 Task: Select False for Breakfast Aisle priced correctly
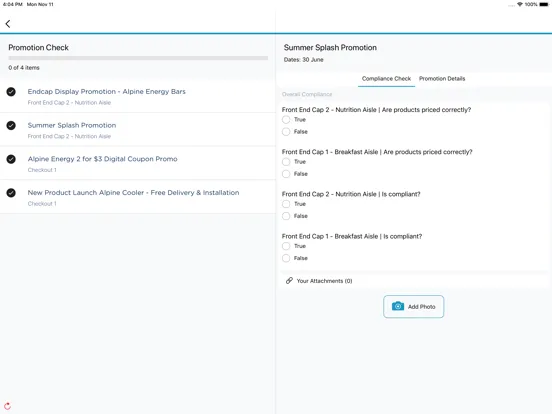(x=286, y=174)
